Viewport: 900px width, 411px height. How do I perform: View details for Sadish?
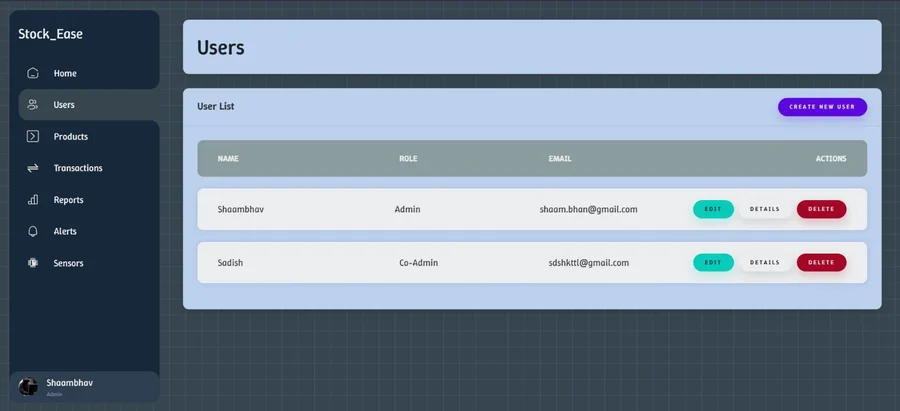[x=765, y=262]
